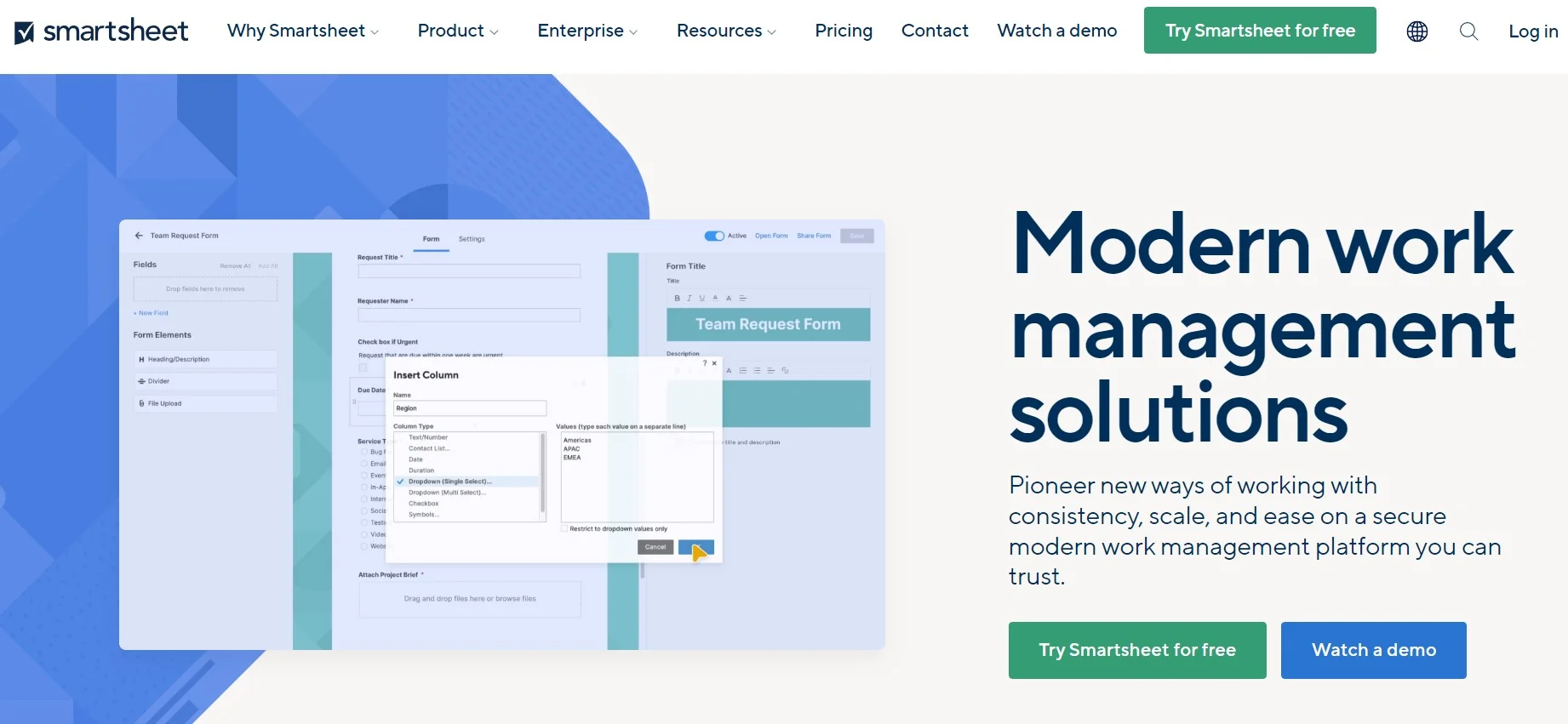Click the Italic icon in the Title toolbar

pyautogui.click(x=689, y=299)
